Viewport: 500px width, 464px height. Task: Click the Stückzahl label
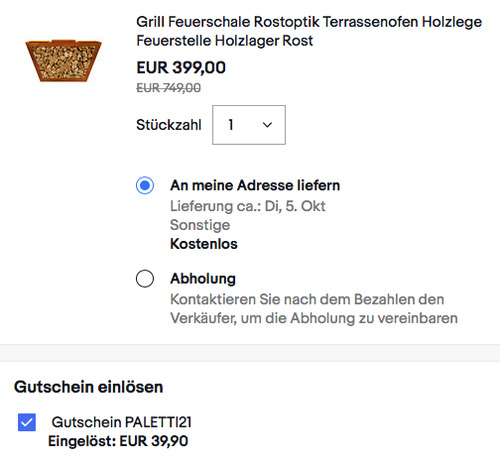(169, 125)
